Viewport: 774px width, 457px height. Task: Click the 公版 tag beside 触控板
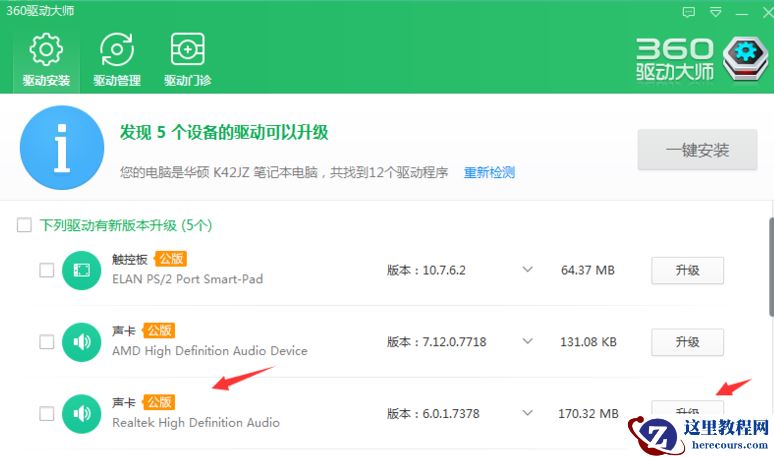171,259
